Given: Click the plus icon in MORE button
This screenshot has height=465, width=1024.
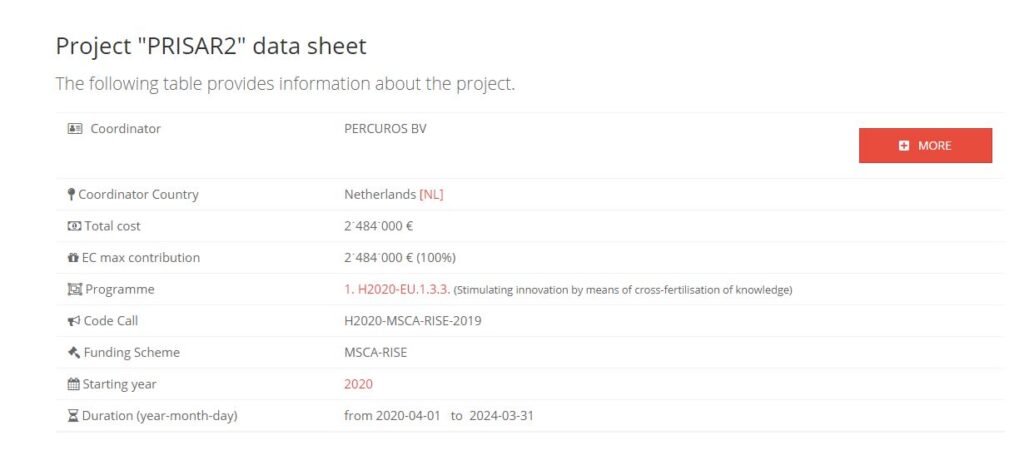Looking at the screenshot, I should (904, 146).
